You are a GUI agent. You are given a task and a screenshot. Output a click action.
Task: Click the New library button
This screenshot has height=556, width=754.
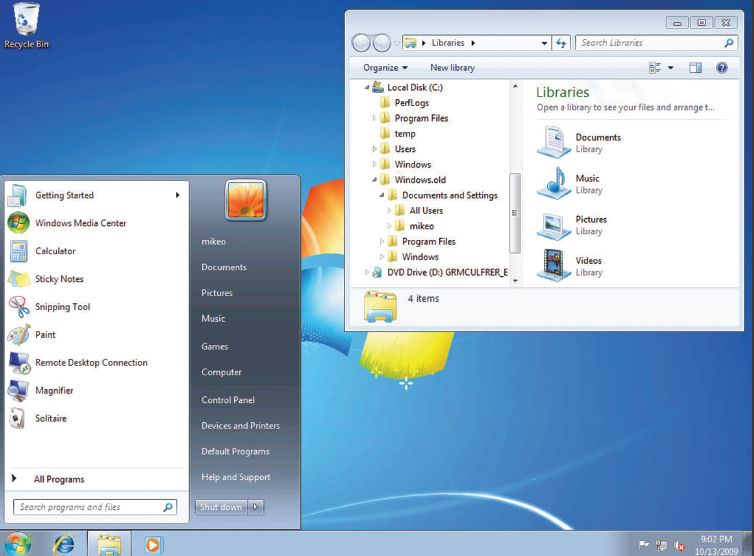click(452, 68)
